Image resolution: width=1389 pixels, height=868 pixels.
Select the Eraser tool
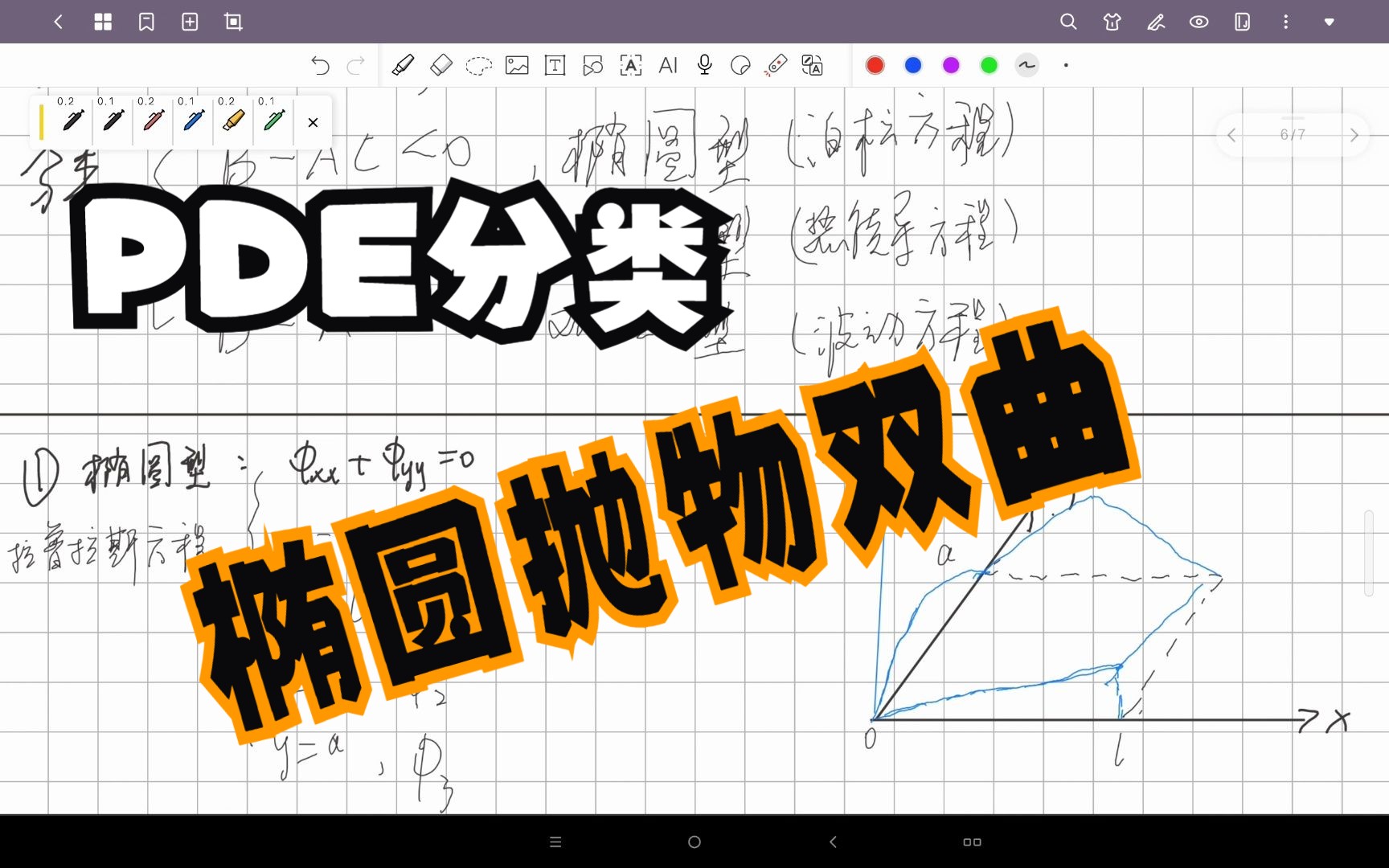tap(441, 65)
